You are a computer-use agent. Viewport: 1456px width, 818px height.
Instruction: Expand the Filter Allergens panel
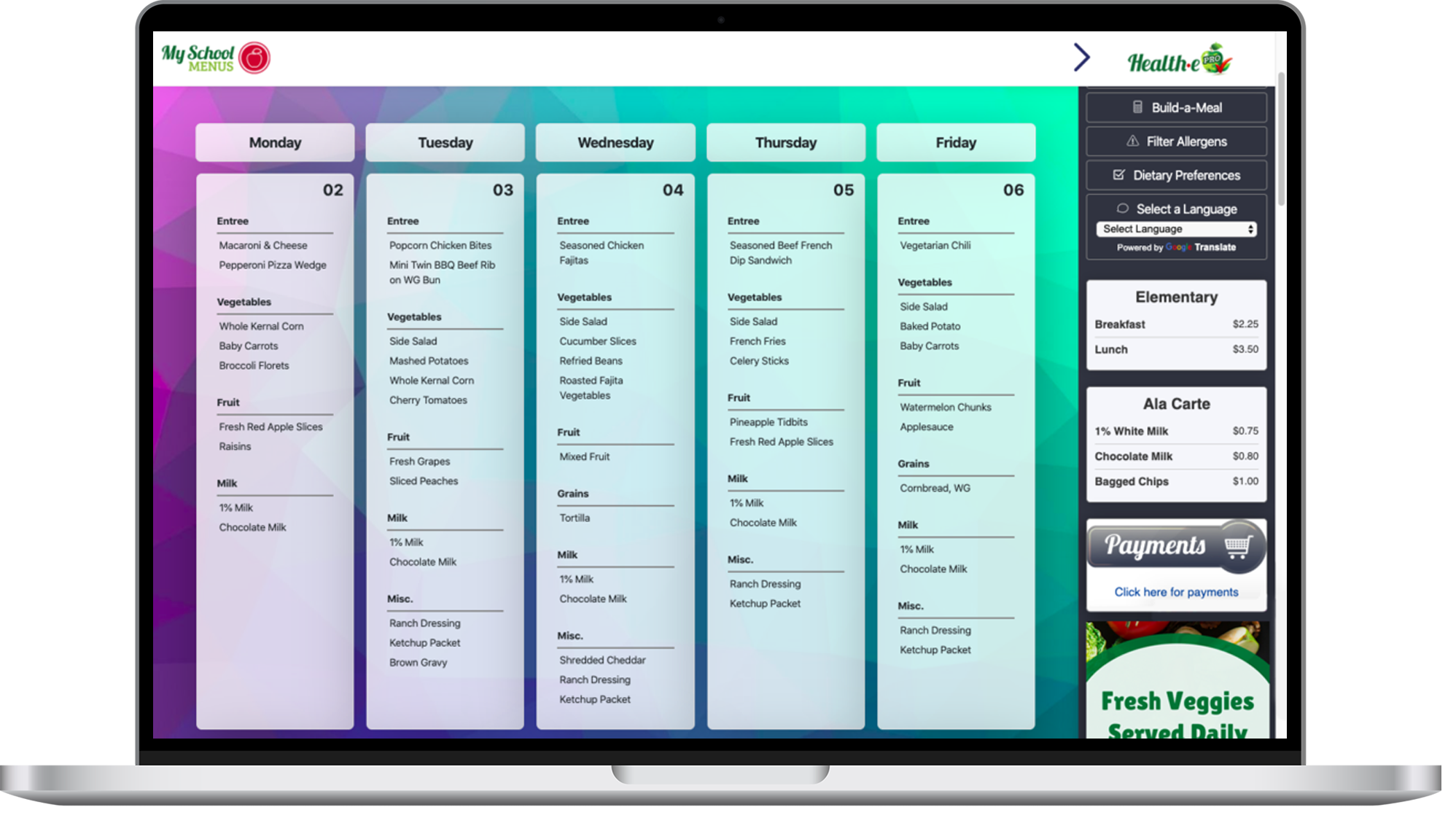click(1178, 141)
